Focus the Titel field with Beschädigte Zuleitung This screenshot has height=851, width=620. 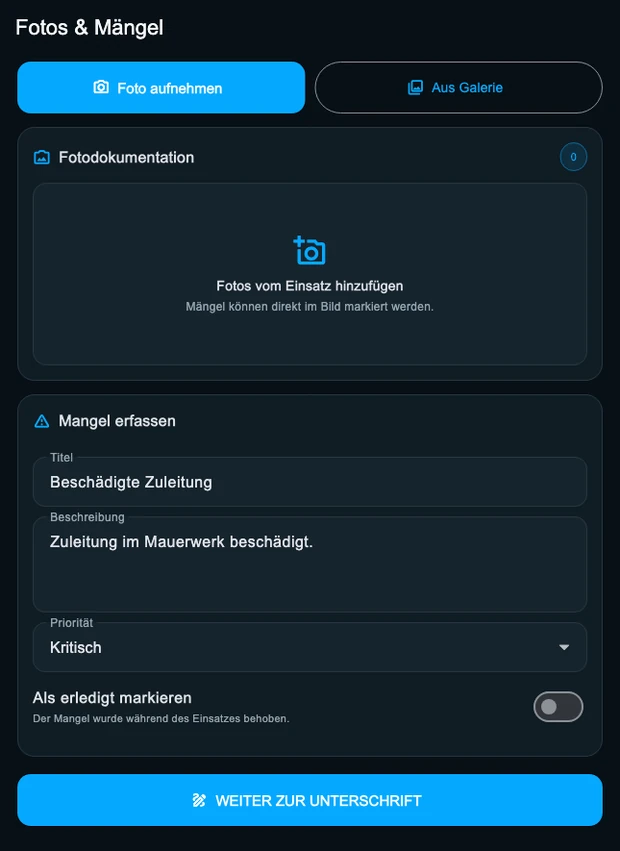[x=310, y=482]
